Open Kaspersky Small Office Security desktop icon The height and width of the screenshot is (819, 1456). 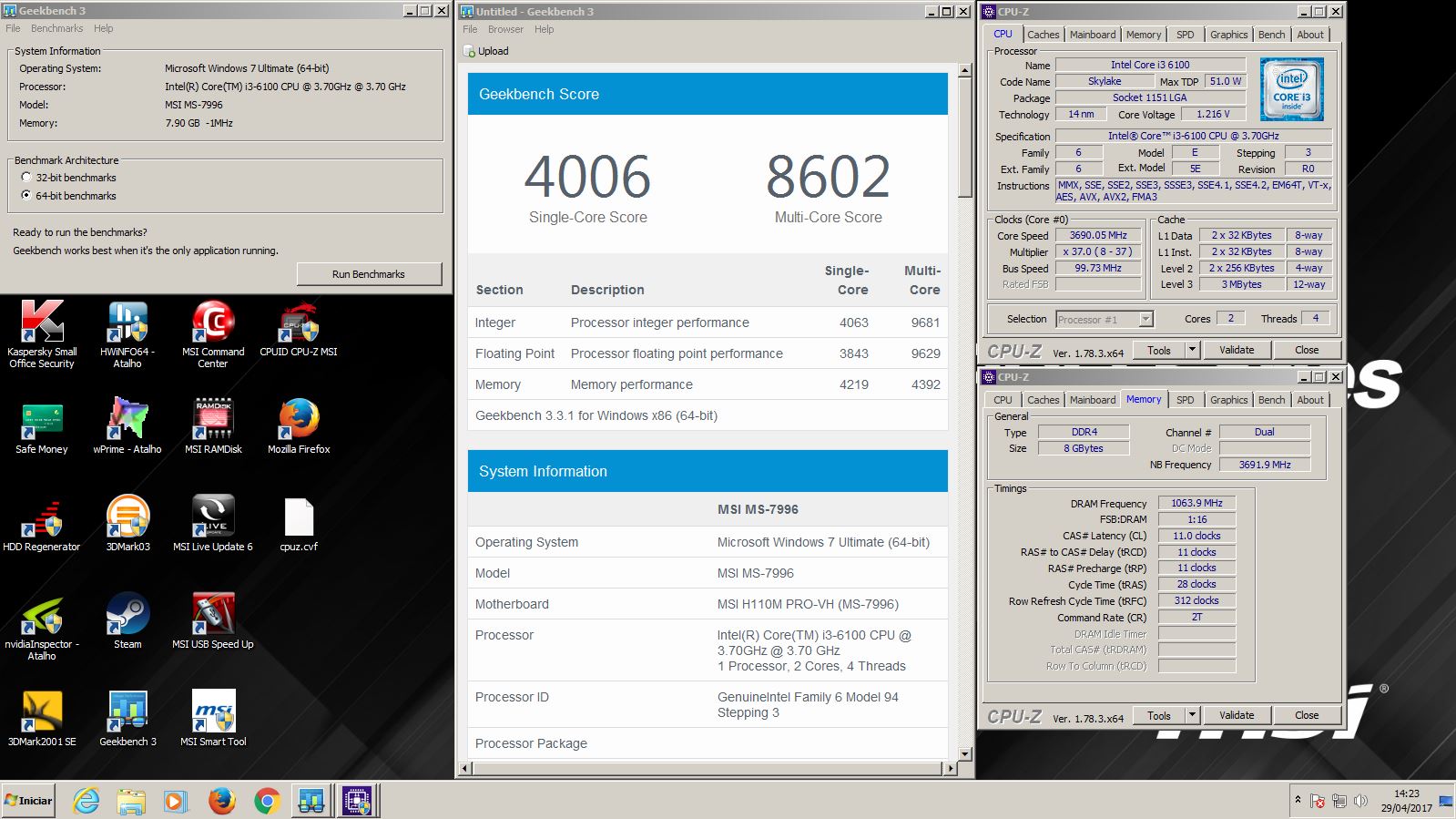click(42, 333)
